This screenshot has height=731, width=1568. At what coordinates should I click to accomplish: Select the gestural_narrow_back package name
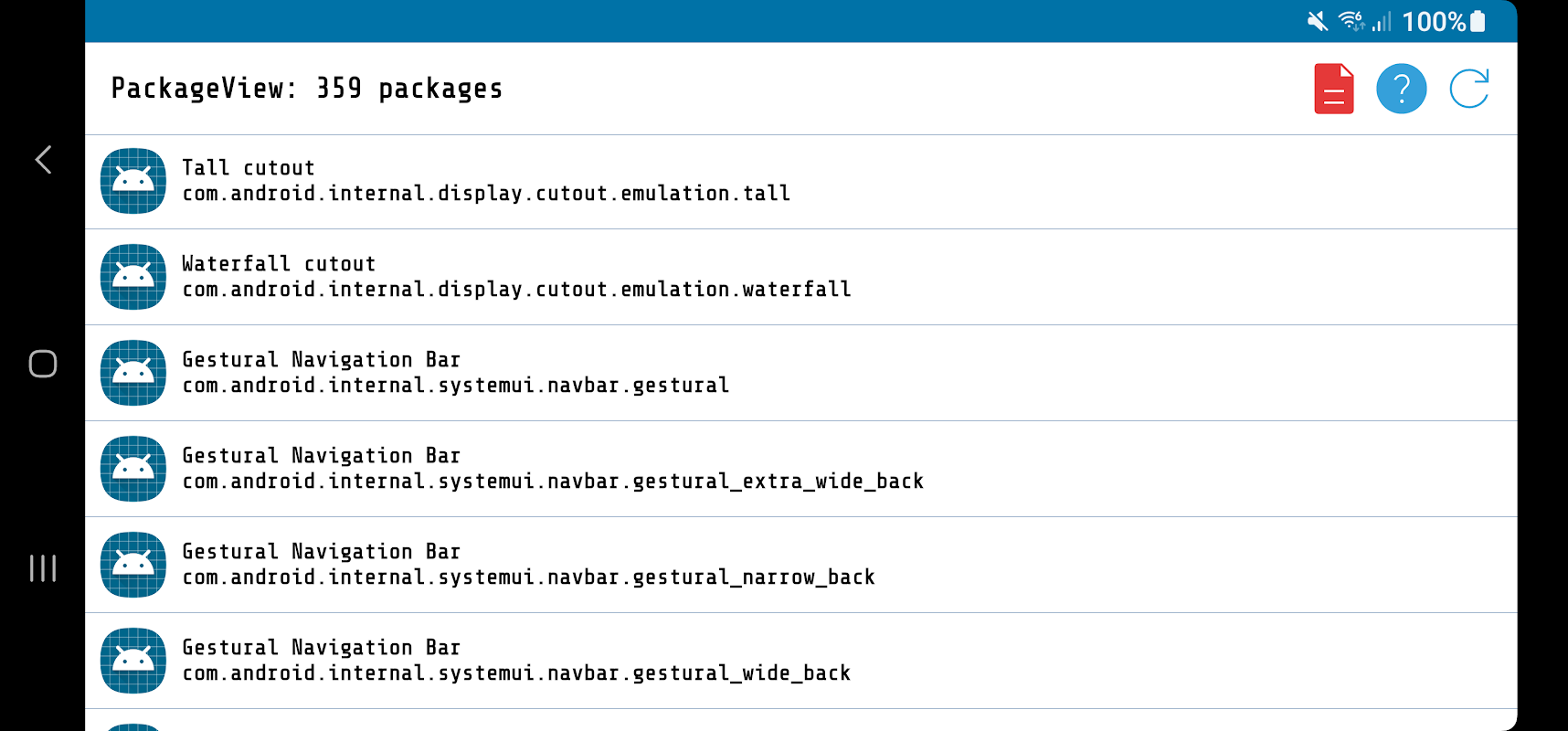click(x=528, y=577)
